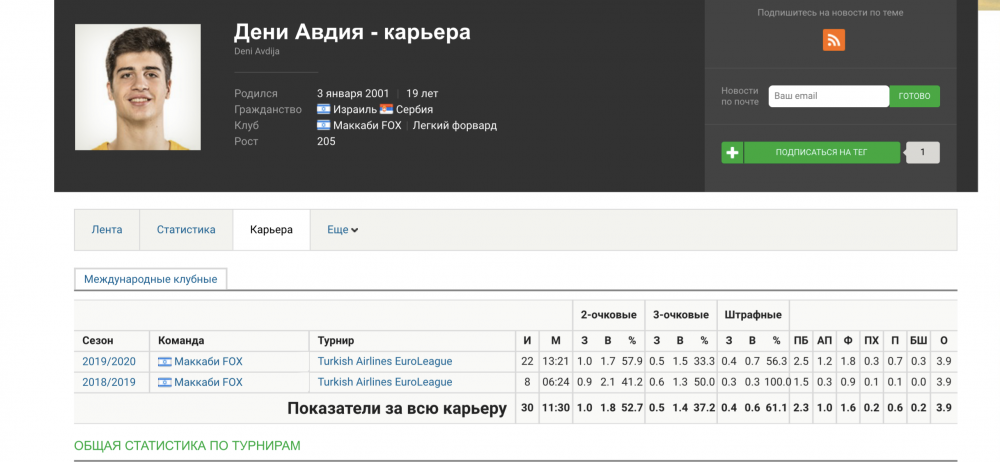Click the green plus icon to subscribe
The width and height of the screenshot is (1000, 462).
coord(732,153)
